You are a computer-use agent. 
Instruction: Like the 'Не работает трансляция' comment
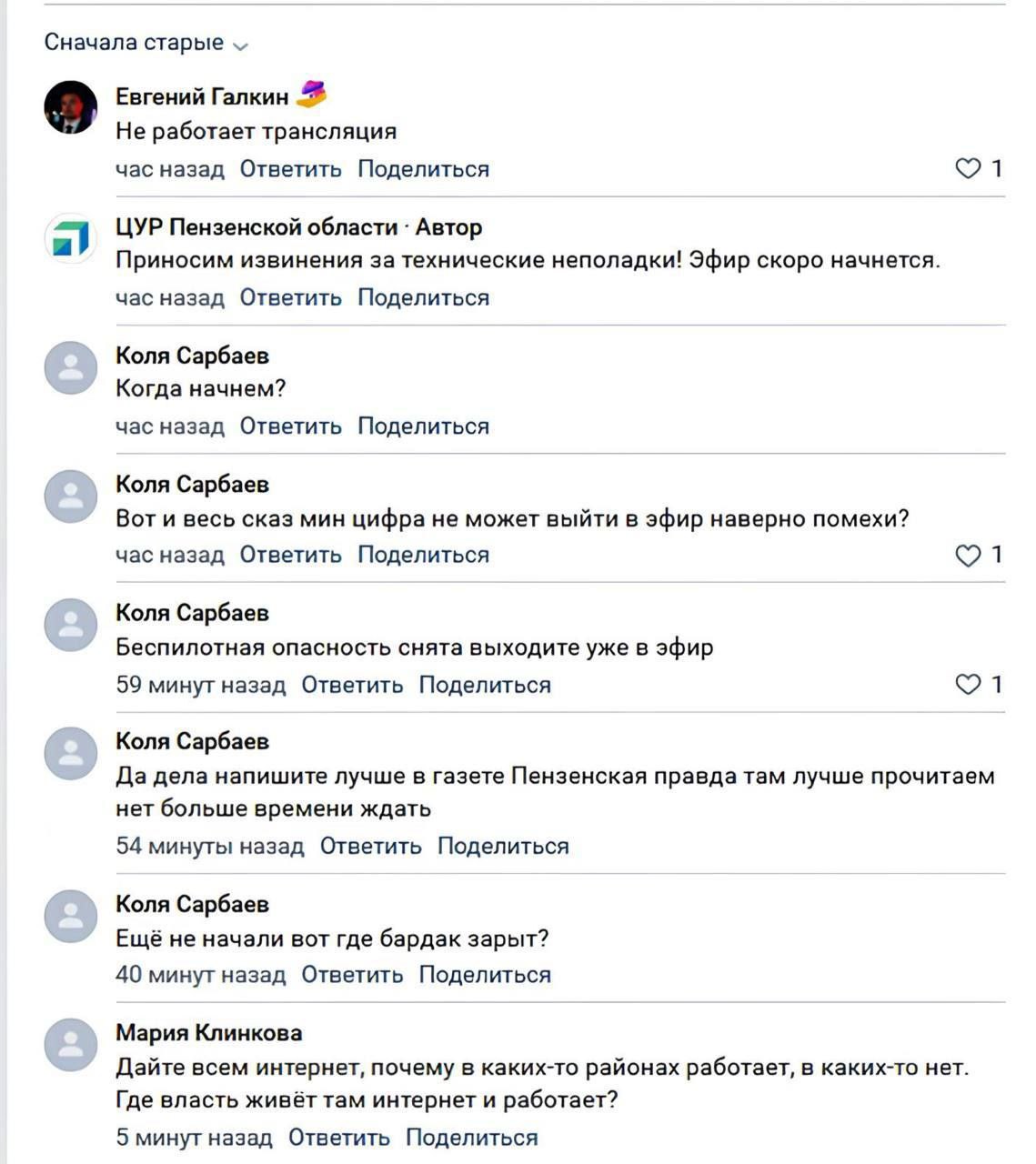(x=968, y=169)
